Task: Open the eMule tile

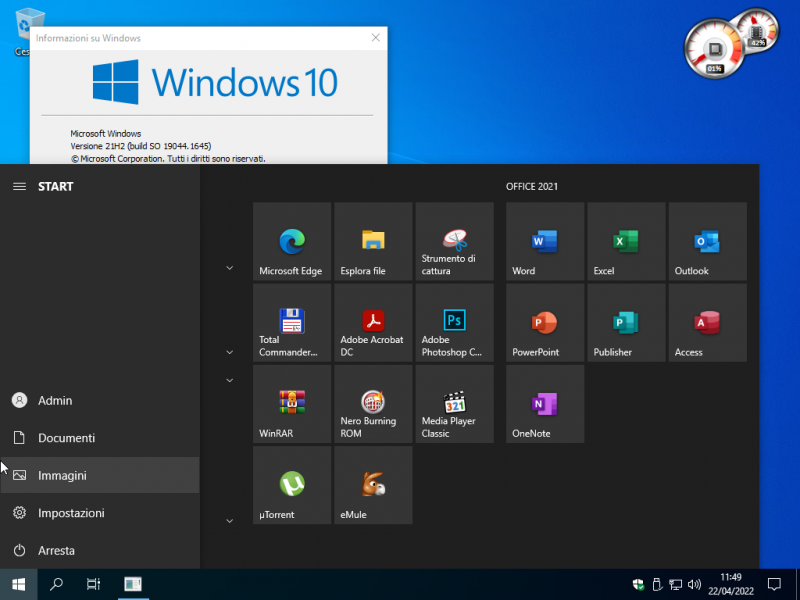Action: point(372,485)
